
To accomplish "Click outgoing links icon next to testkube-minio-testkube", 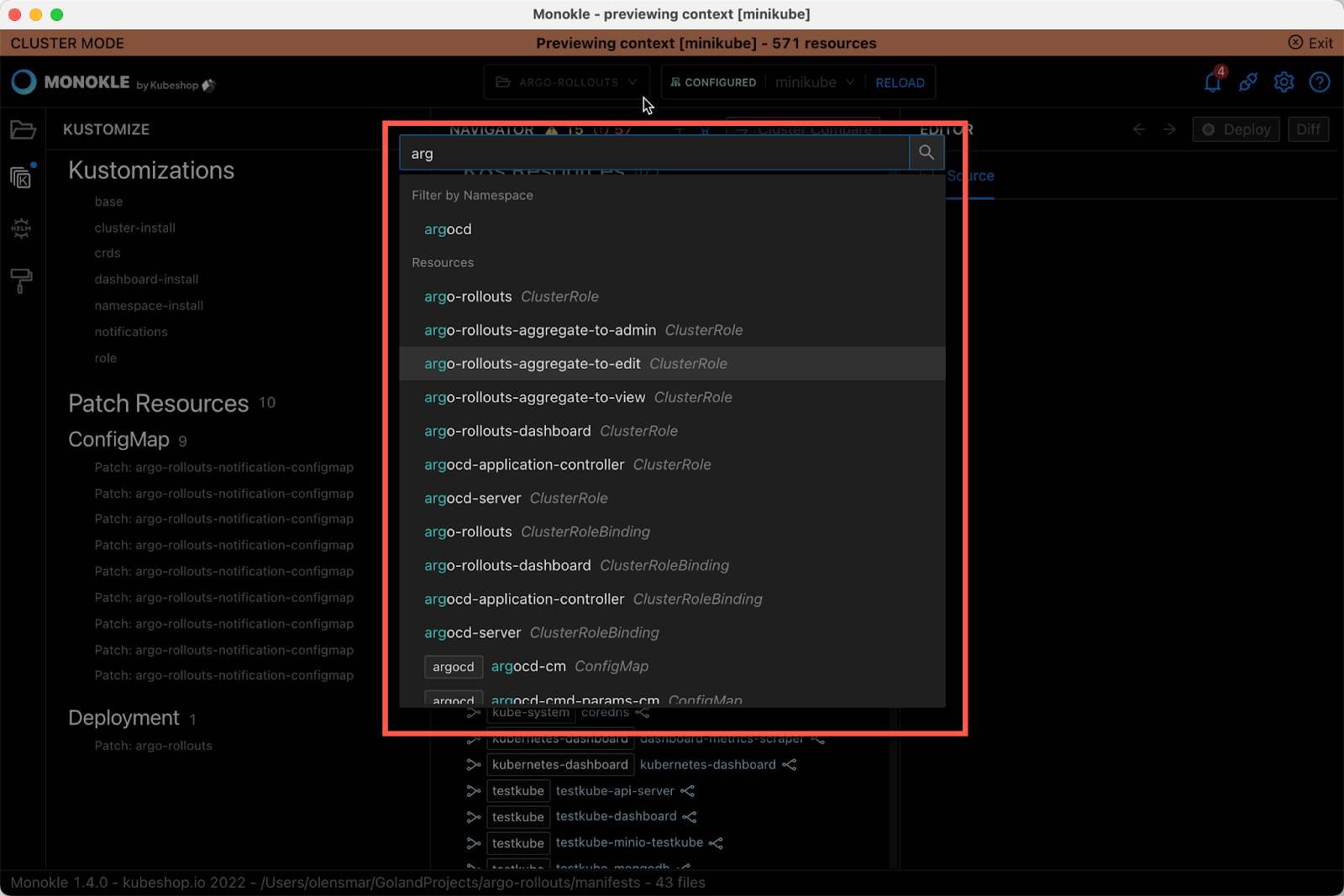I will point(716,843).
